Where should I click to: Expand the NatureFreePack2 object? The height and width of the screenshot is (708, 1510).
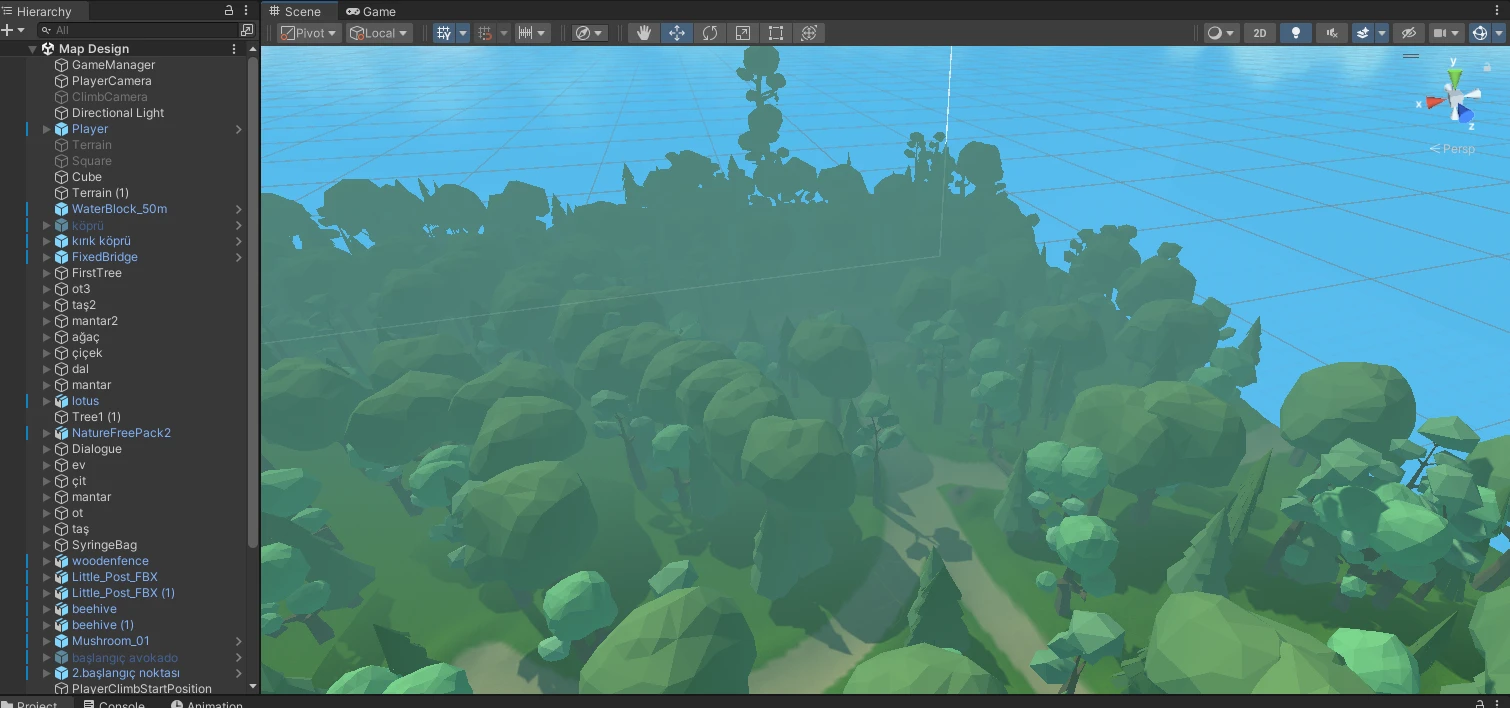(x=46, y=433)
